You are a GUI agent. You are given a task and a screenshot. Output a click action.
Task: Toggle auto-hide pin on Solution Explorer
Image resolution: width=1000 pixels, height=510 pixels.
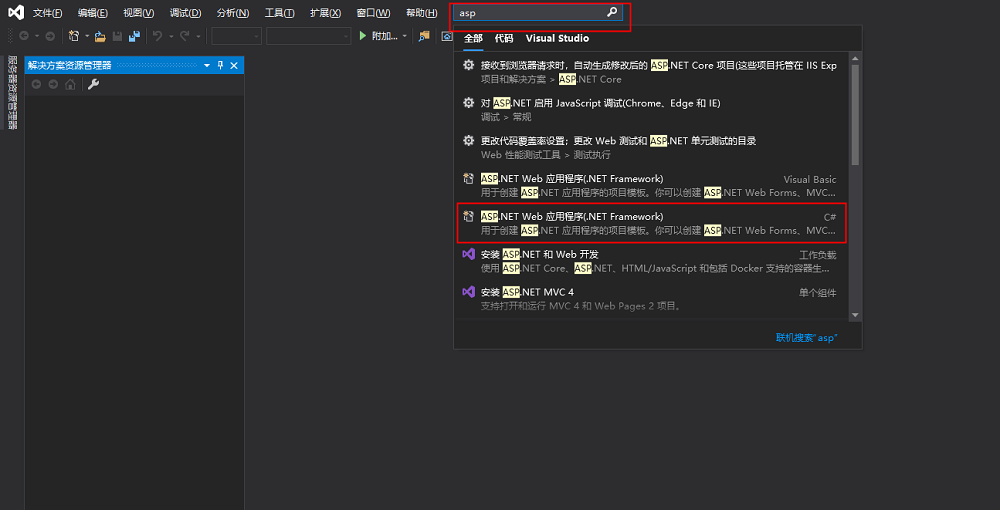221,65
